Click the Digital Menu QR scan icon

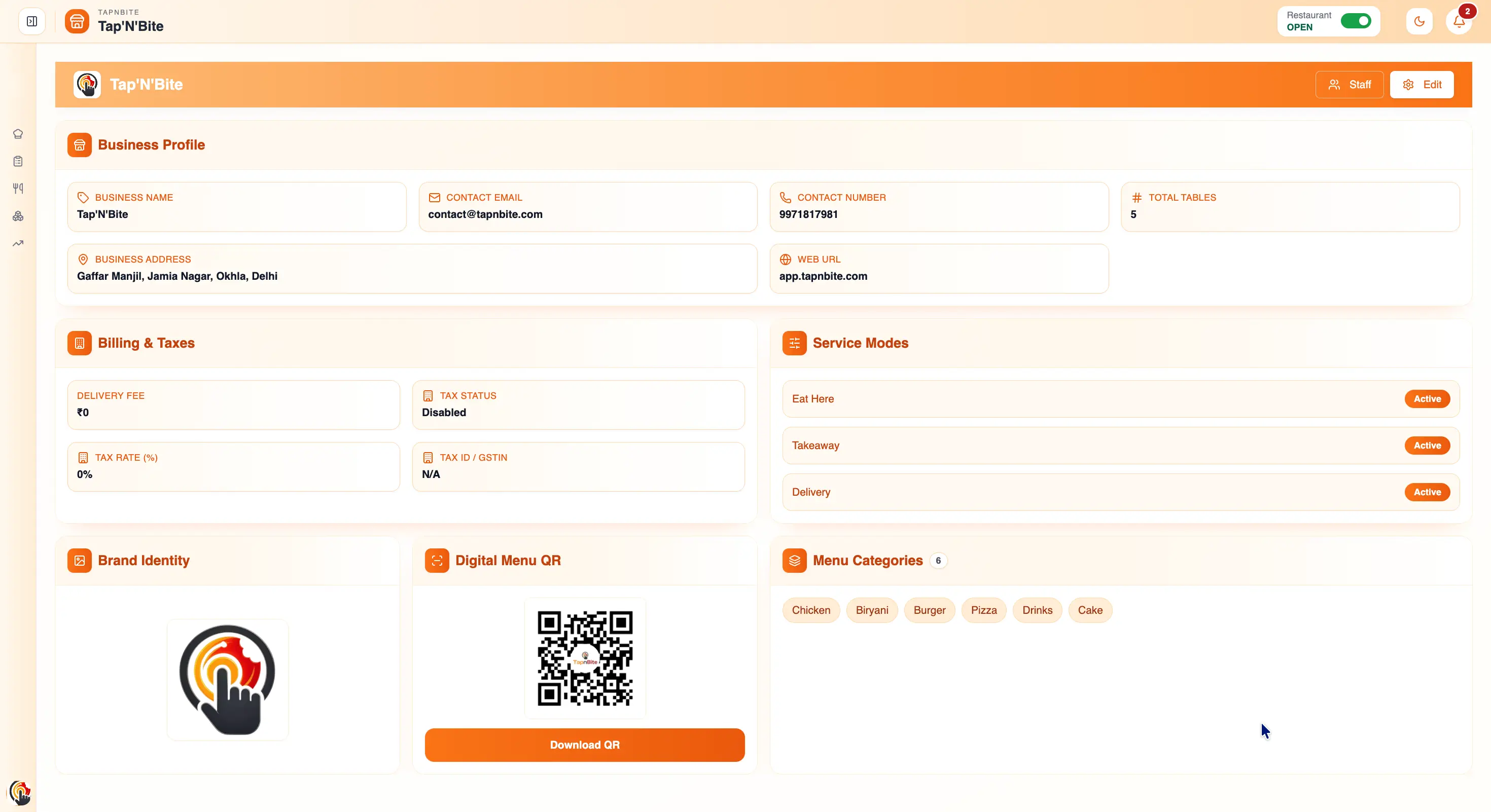tap(437, 561)
